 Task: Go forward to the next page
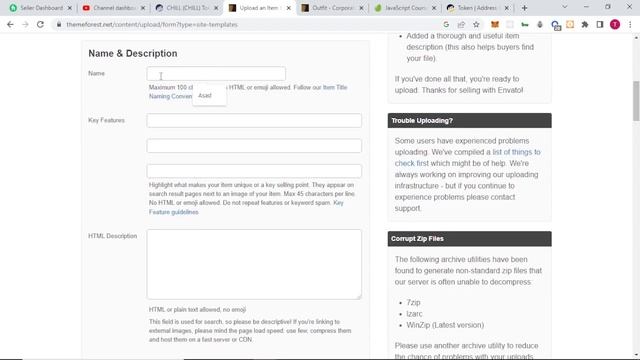pyautogui.click(x=25, y=24)
